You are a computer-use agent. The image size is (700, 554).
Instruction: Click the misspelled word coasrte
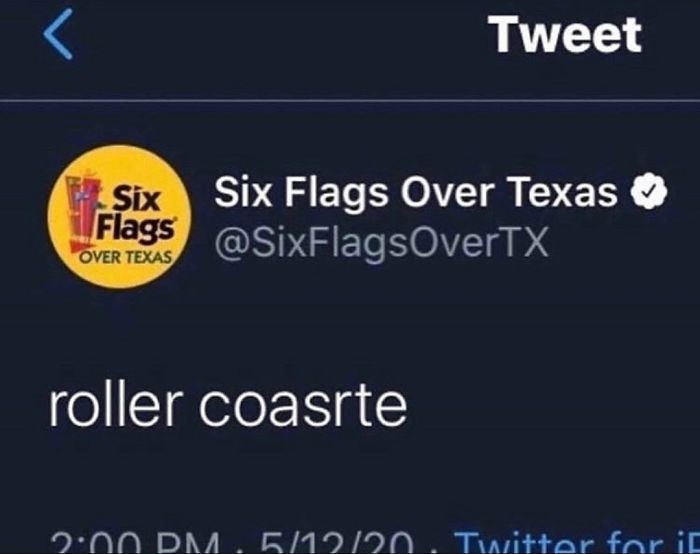(x=303, y=408)
